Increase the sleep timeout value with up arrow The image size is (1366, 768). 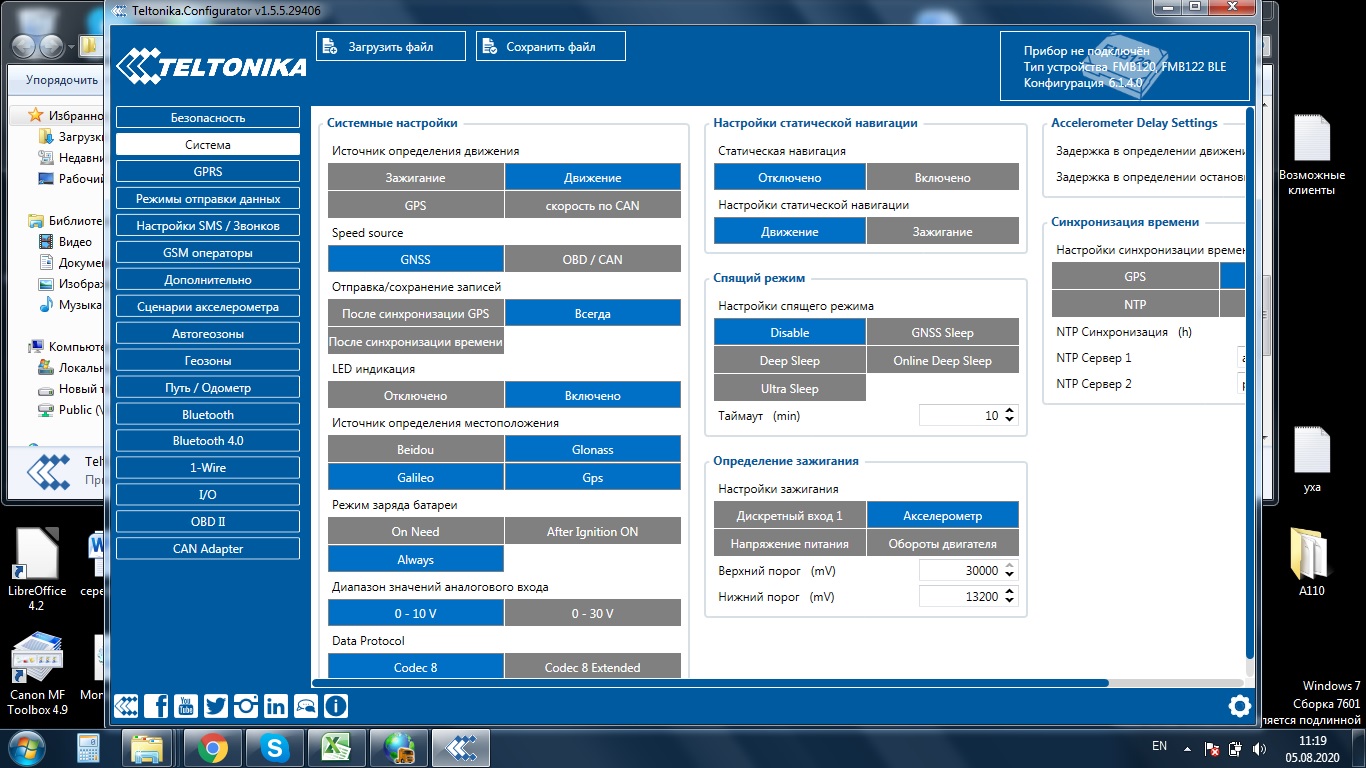coord(1010,411)
